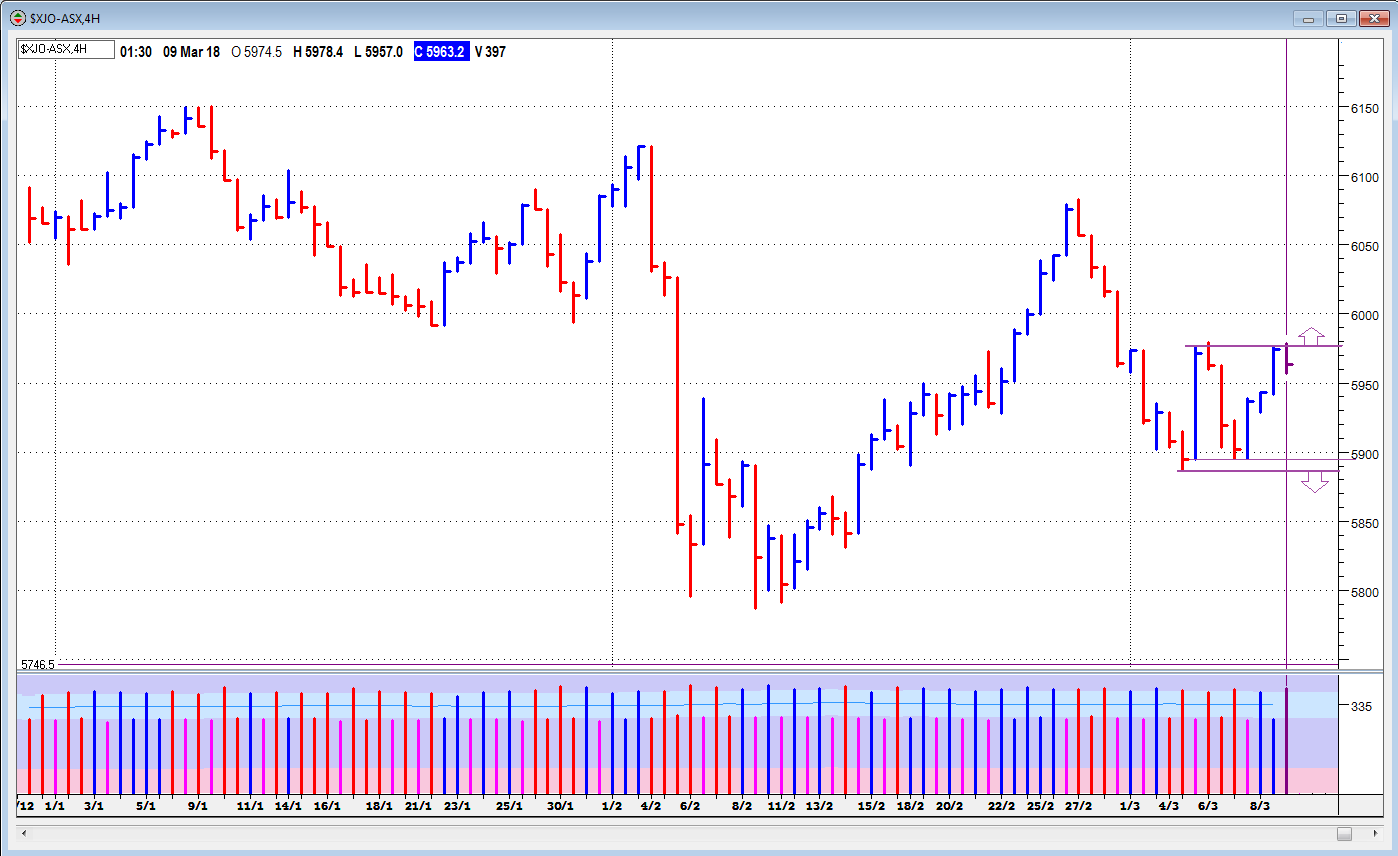The width and height of the screenshot is (1398, 856).
Task: Click the 13/2 date axis label
Action: (819, 805)
